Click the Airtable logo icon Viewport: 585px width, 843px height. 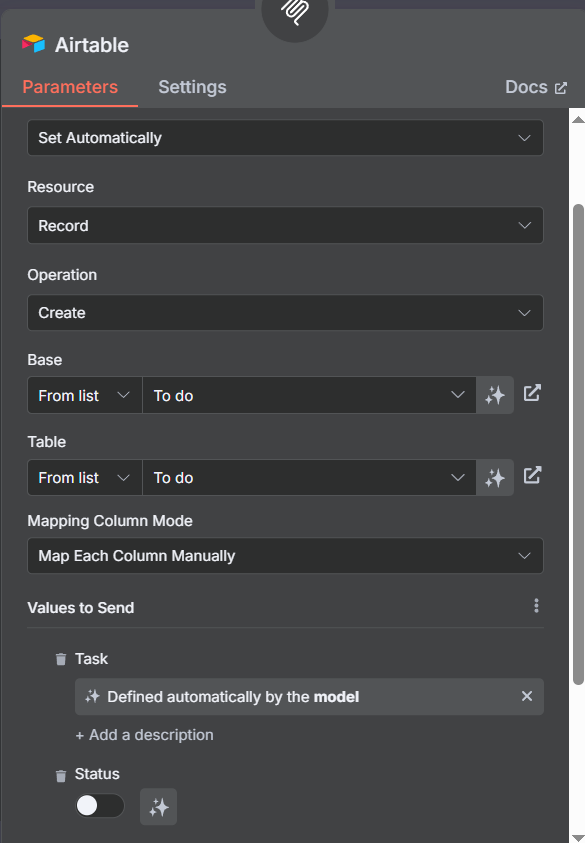tap(33, 44)
